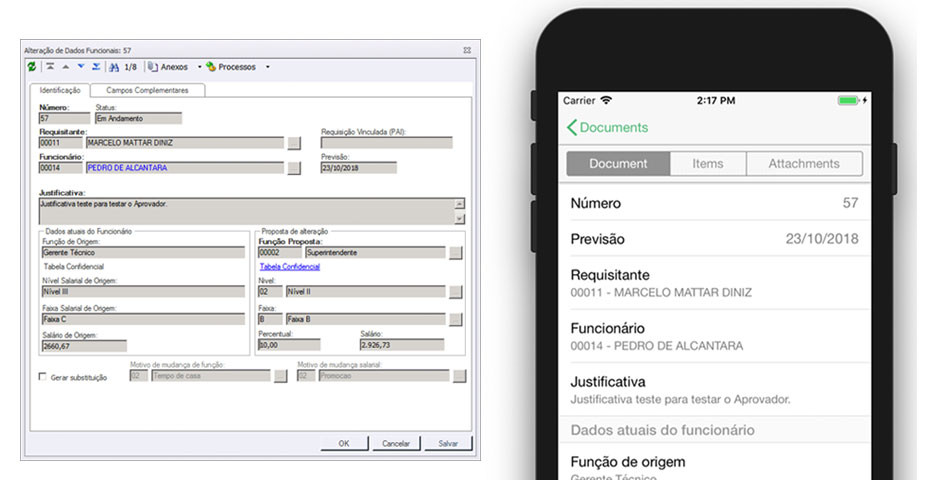Go to first record toolbar icon
The height and width of the screenshot is (480, 928).
pyautogui.click(x=50, y=67)
